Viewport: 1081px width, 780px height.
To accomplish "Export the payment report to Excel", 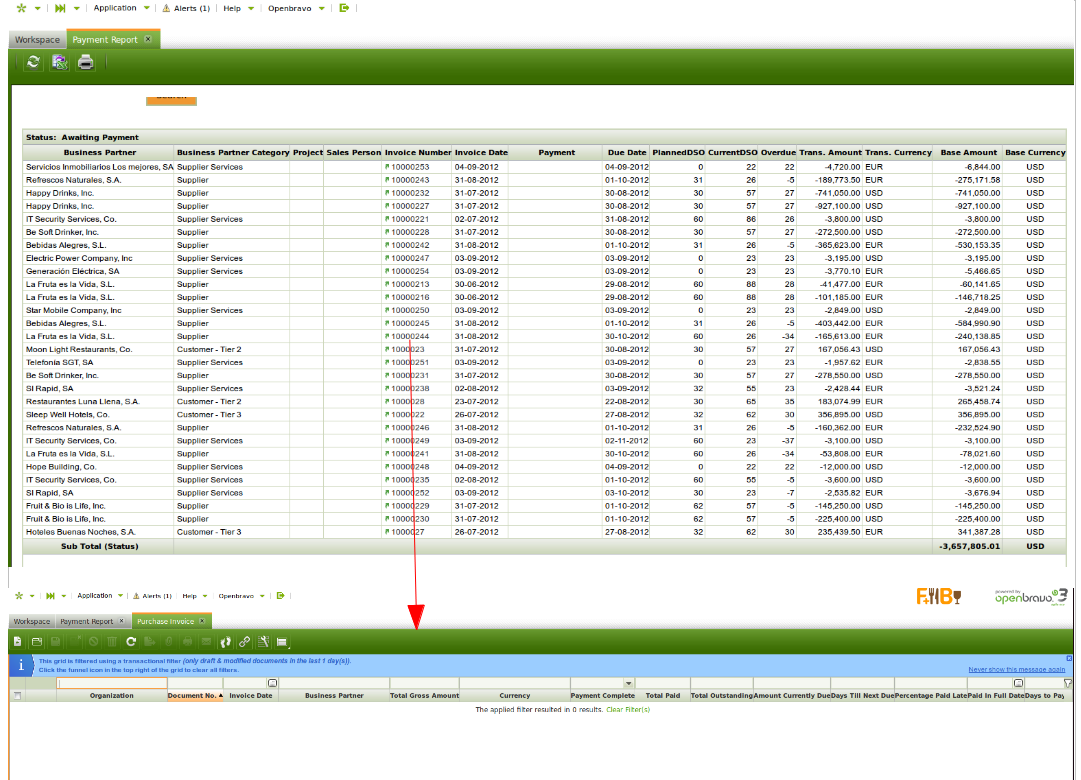I will point(60,62).
